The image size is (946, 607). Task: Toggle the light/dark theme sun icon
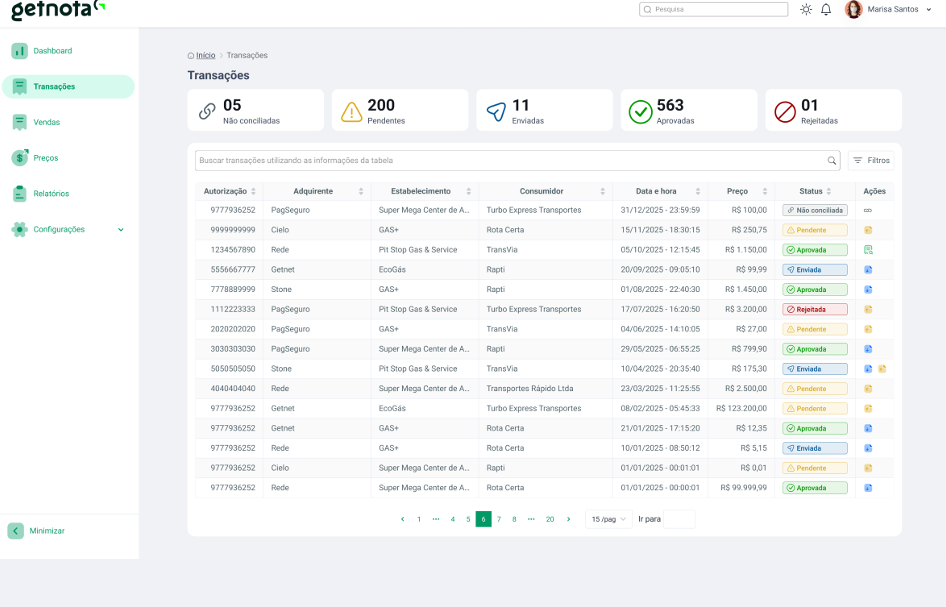click(x=806, y=9)
